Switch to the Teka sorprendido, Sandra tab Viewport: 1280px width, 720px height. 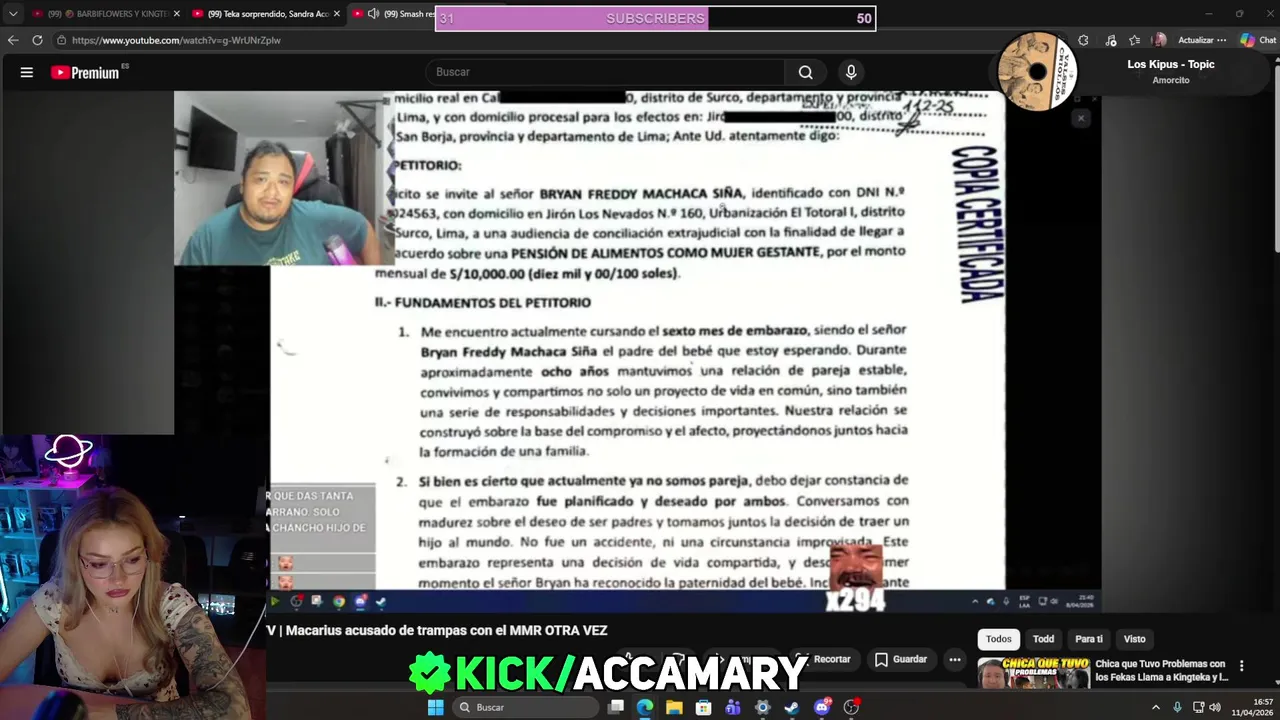(266, 14)
